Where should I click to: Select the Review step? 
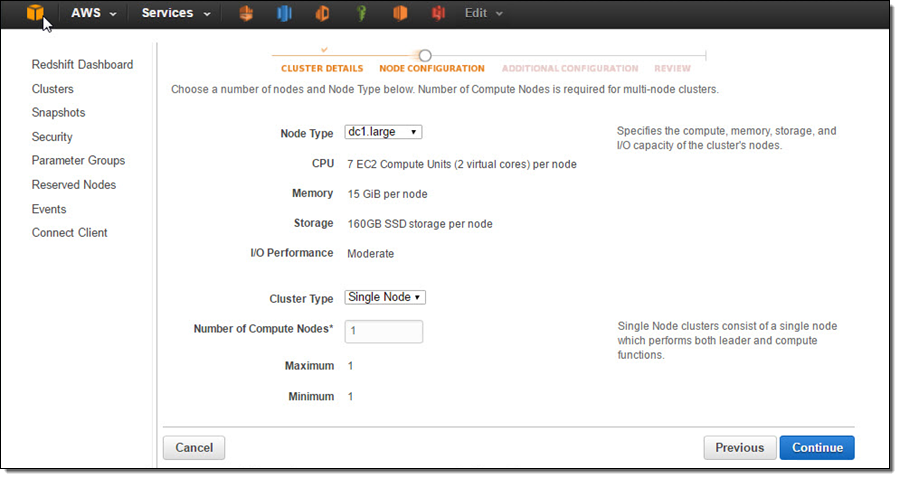pyautogui.click(x=672, y=68)
